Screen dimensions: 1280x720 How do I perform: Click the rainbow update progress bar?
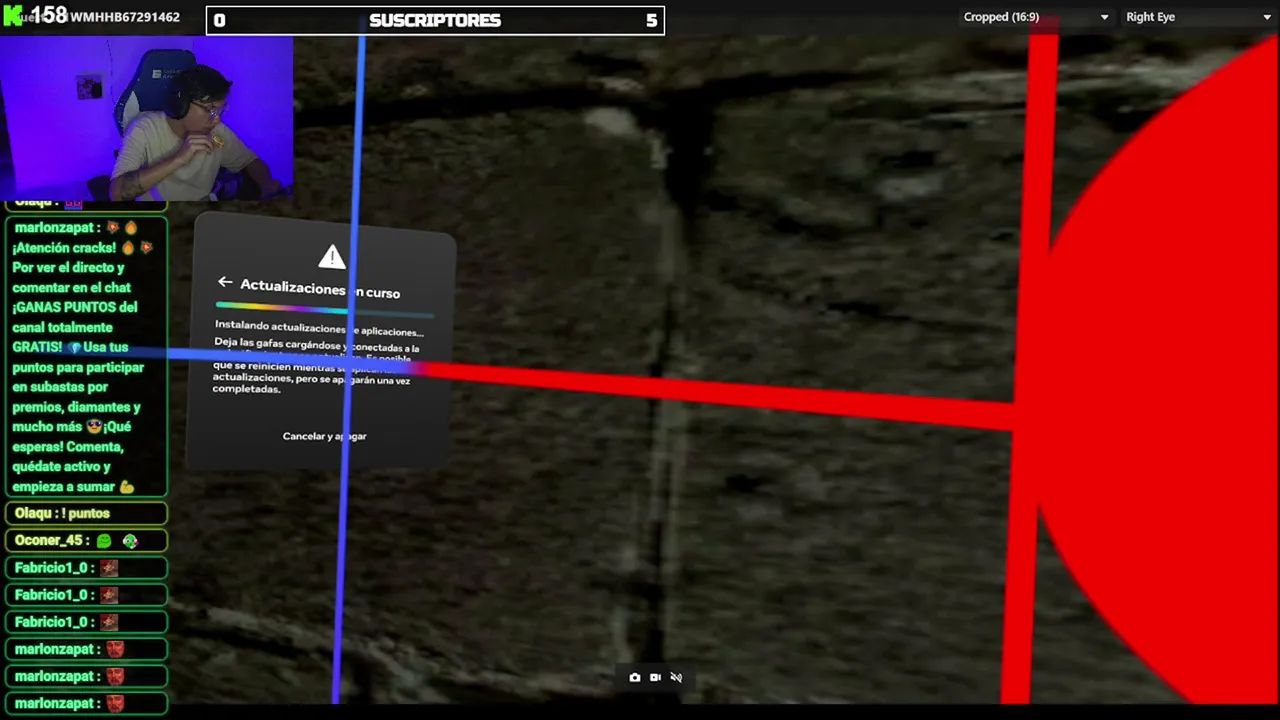[x=325, y=309]
